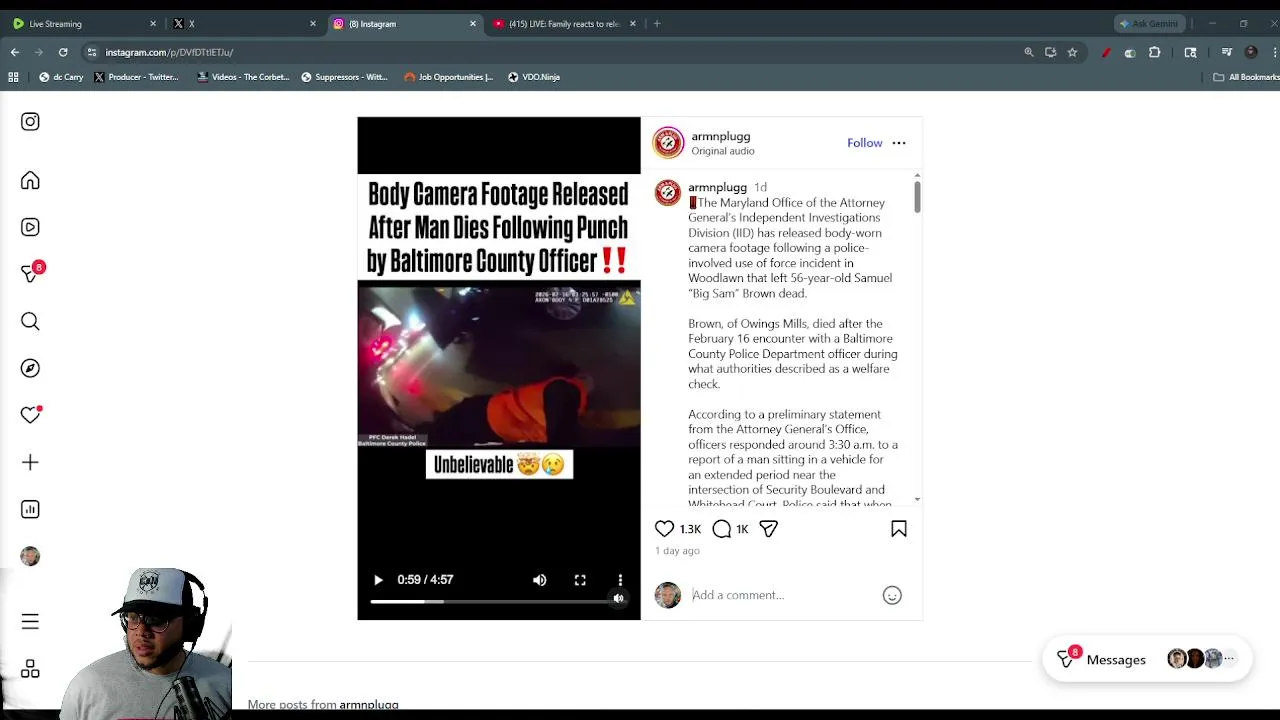Image resolution: width=1280 pixels, height=720 pixels.
Task: Open Chrome three-dot menu
Action: 1275,52
